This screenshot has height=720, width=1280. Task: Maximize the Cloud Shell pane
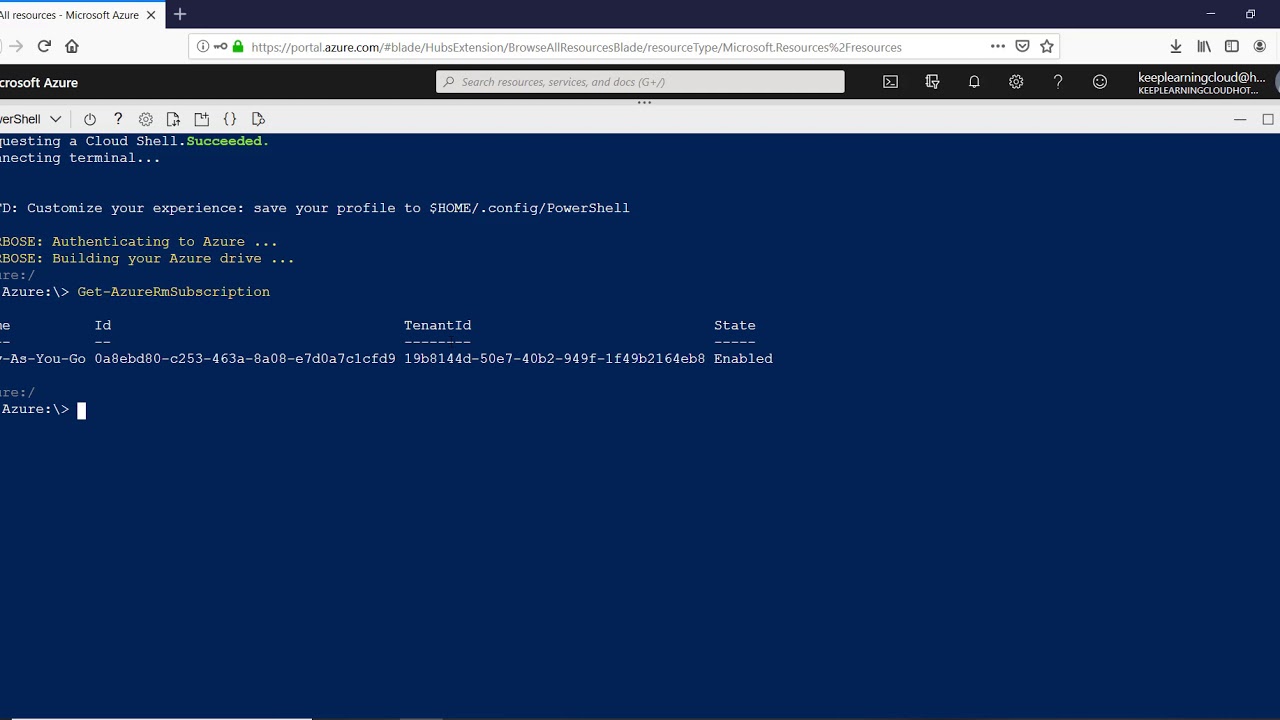[x=1268, y=119]
